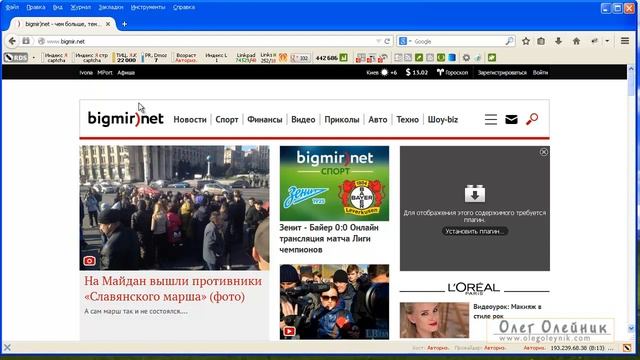Open the Видео section
The image size is (640, 360).
click(x=303, y=120)
